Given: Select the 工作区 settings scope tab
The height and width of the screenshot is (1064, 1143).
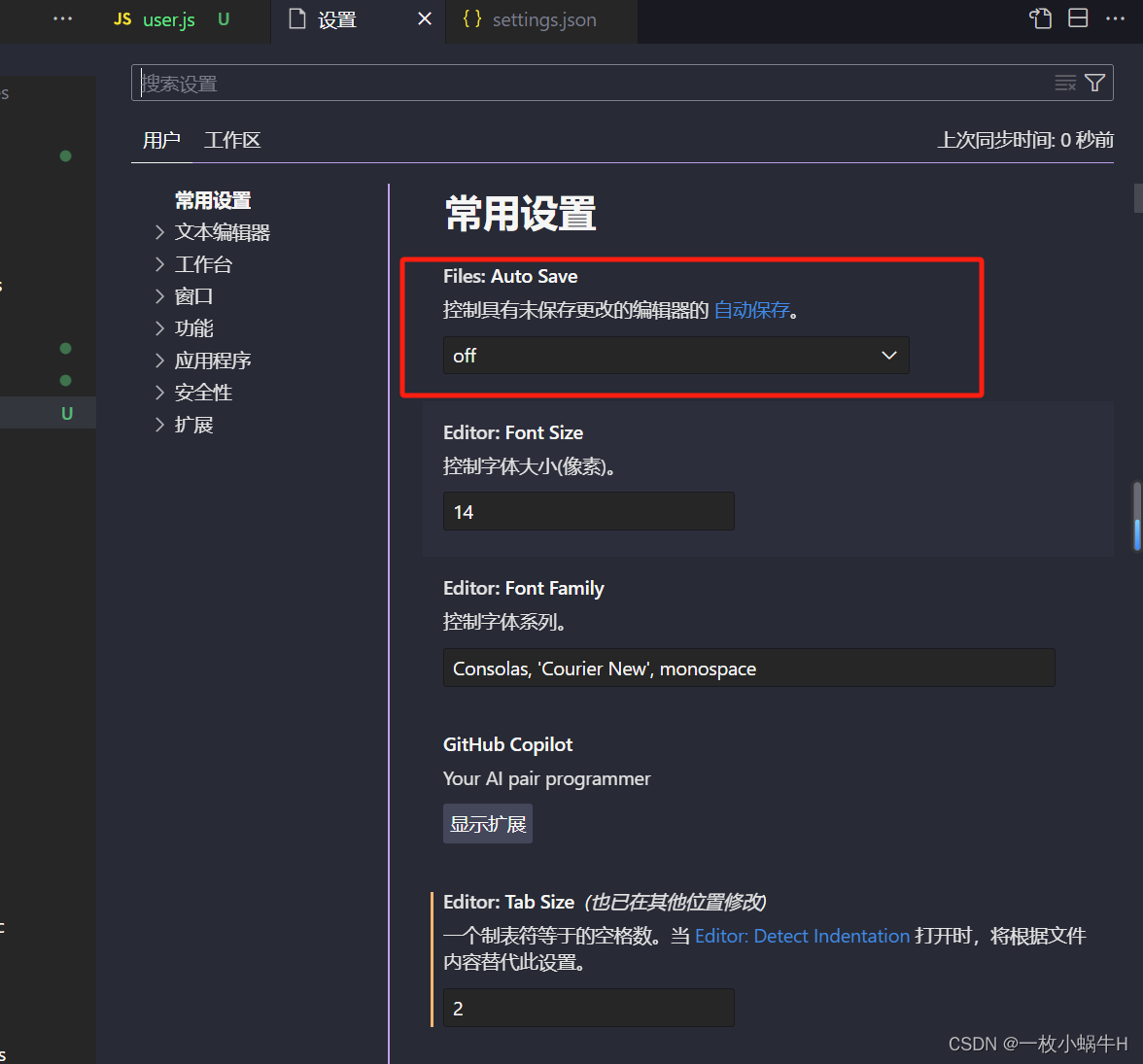Looking at the screenshot, I should pos(231,140).
